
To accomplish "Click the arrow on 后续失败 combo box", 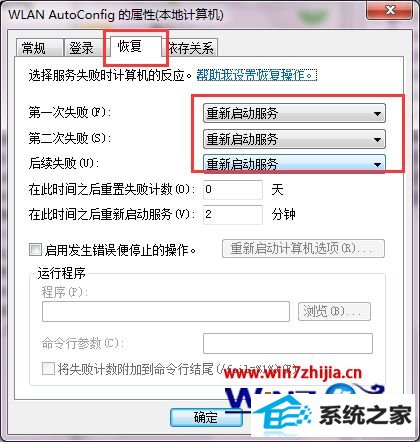I will click(377, 164).
